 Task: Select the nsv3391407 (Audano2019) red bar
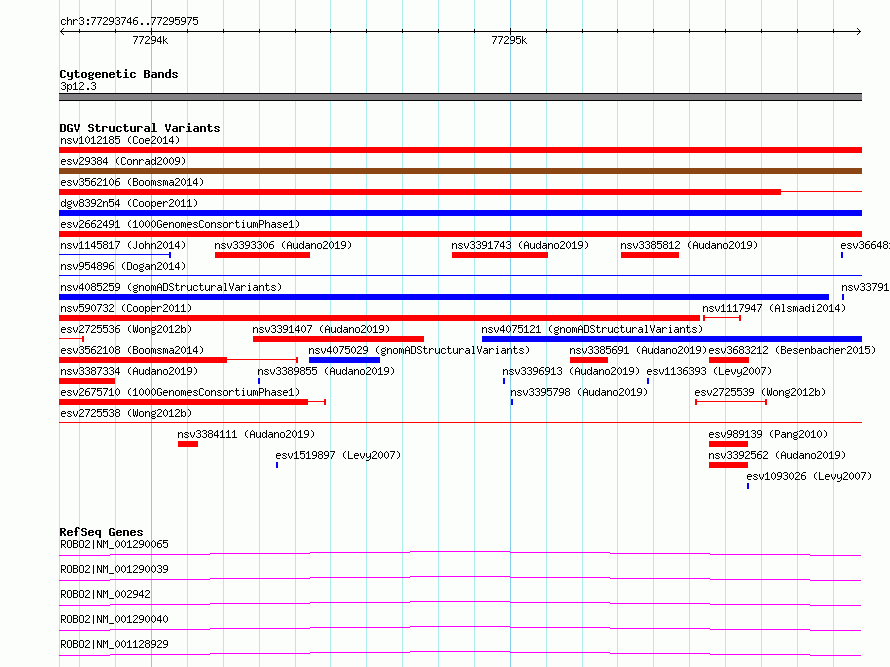pos(338,339)
